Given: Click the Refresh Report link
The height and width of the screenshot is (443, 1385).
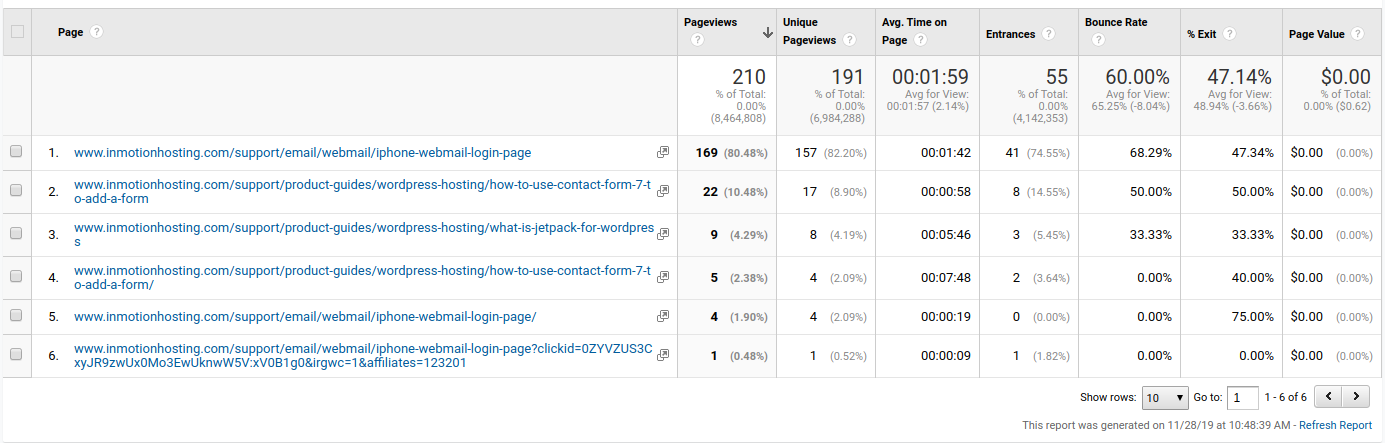Looking at the screenshot, I should point(1335,425).
